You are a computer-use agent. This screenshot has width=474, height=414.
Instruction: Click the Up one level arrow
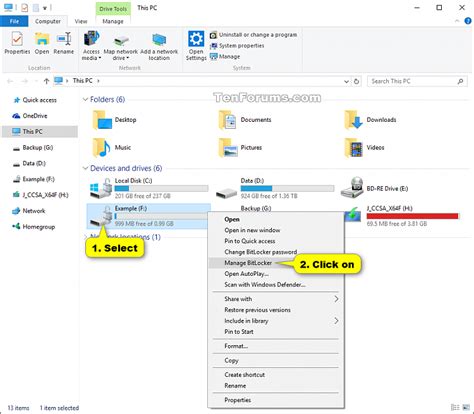[x=46, y=81]
